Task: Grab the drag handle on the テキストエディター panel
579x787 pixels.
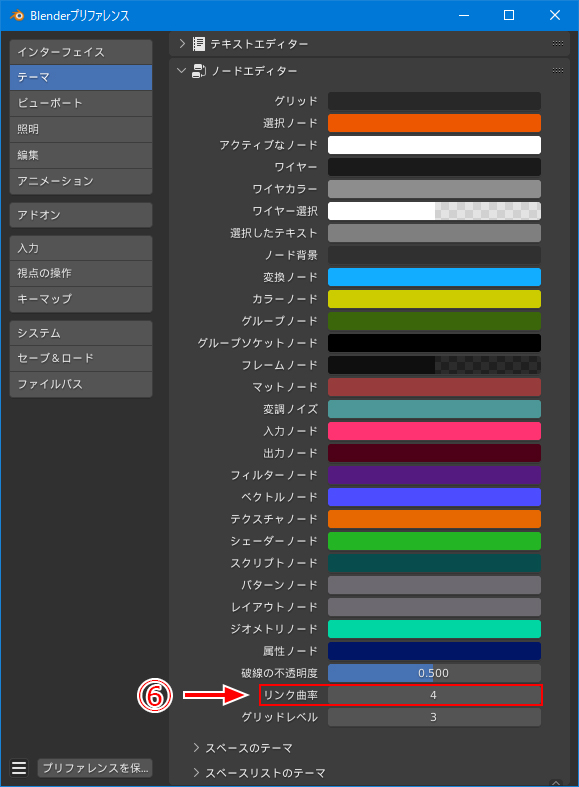Action: pos(558,44)
